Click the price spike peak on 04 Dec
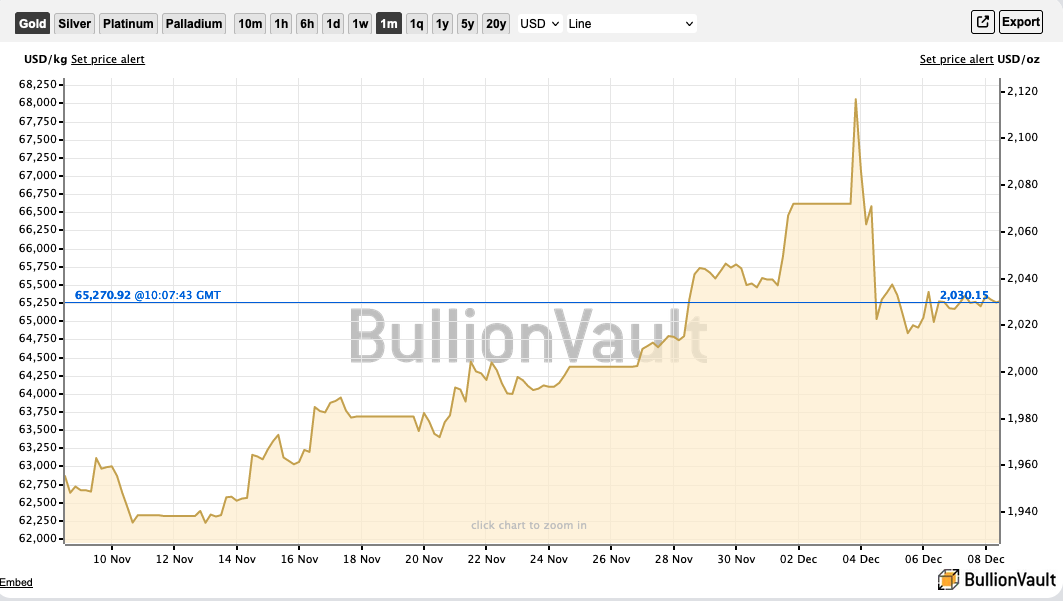The image size is (1063, 601). pos(856,100)
